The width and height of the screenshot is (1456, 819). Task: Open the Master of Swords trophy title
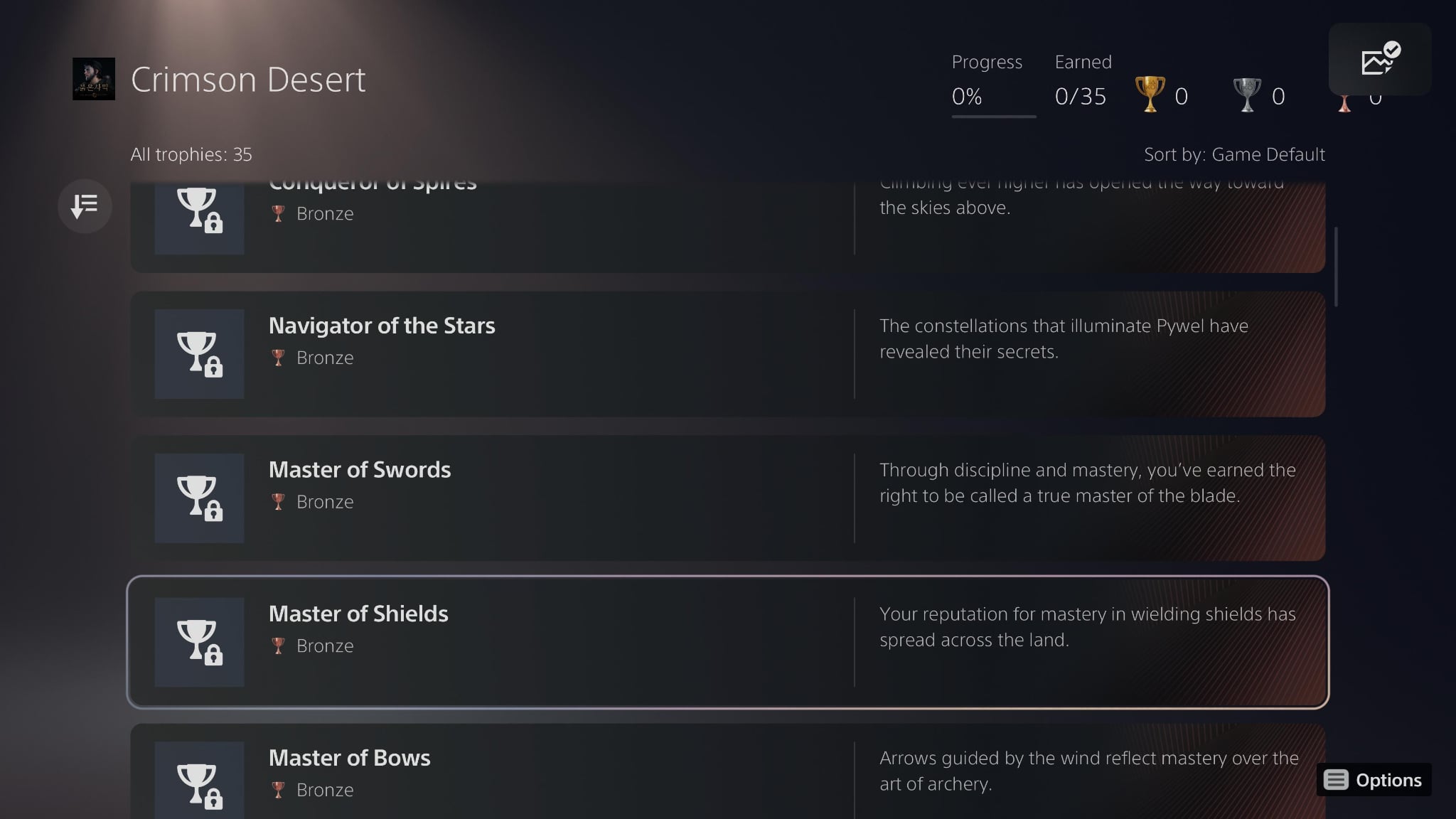[359, 470]
